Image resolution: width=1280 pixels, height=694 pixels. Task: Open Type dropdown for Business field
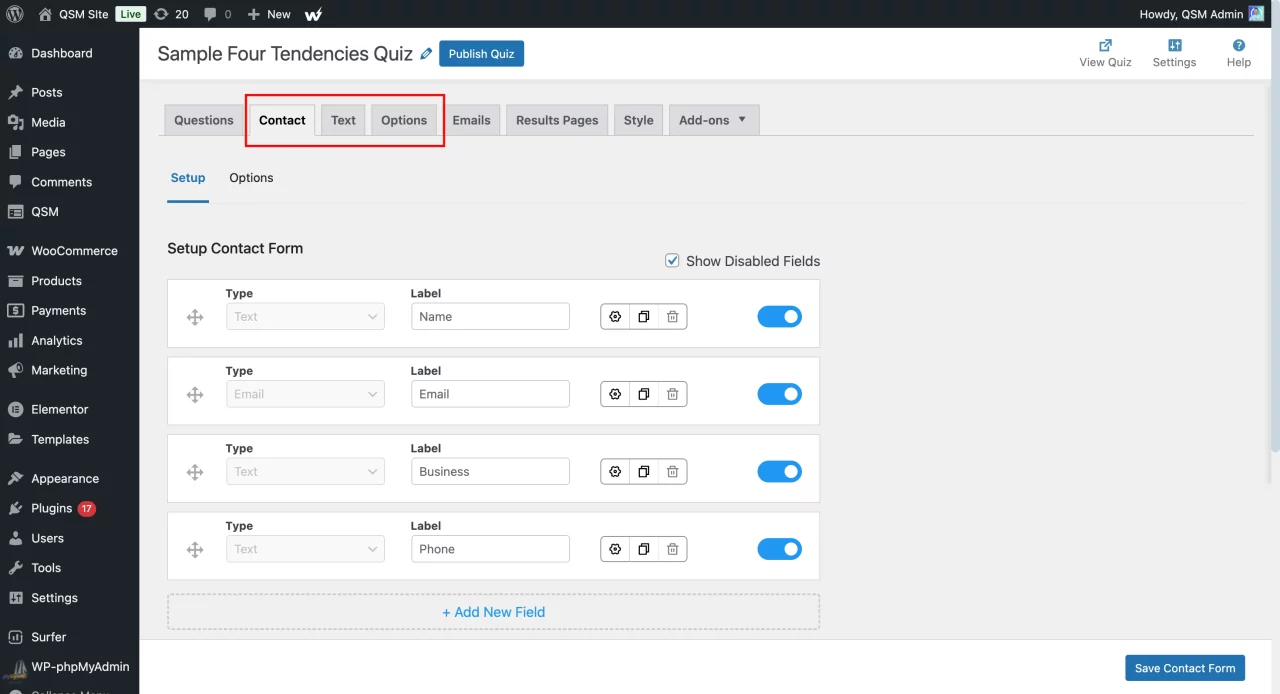click(x=305, y=472)
